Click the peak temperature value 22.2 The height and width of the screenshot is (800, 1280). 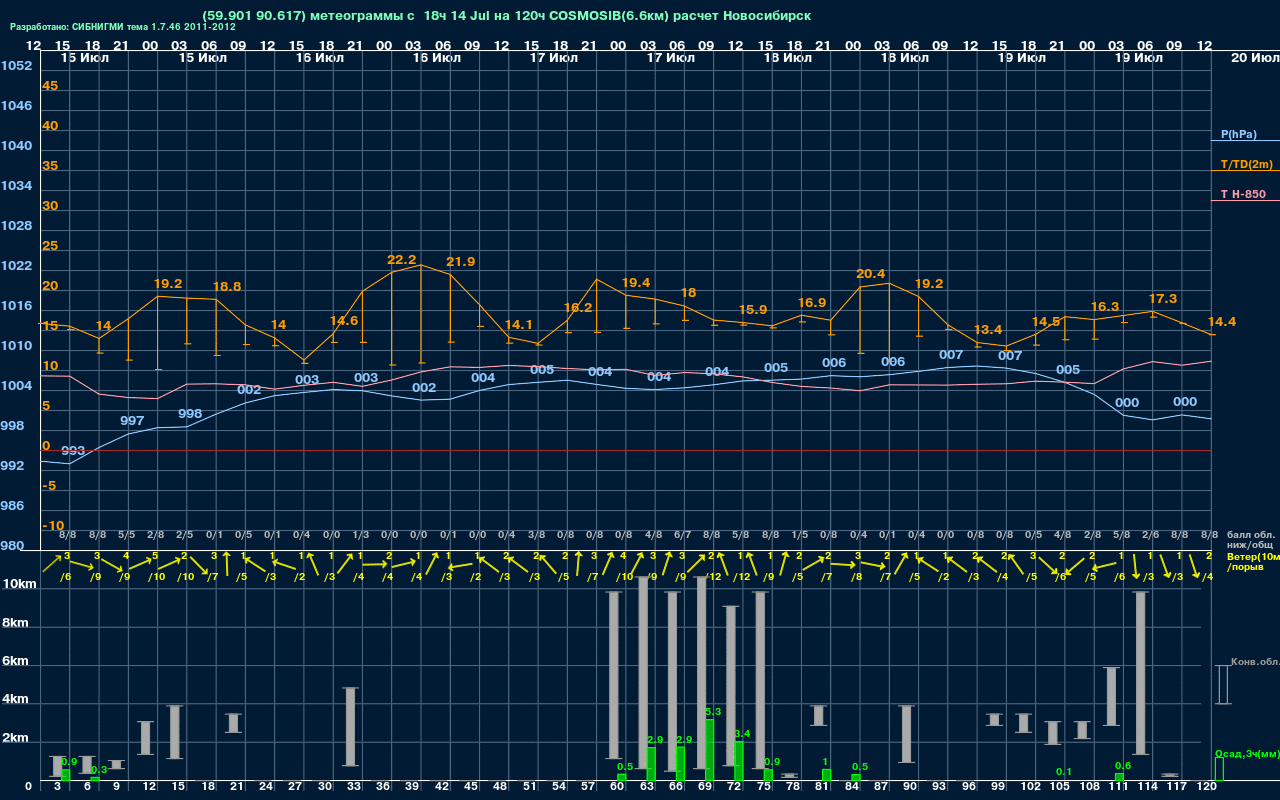(x=402, y=260)
